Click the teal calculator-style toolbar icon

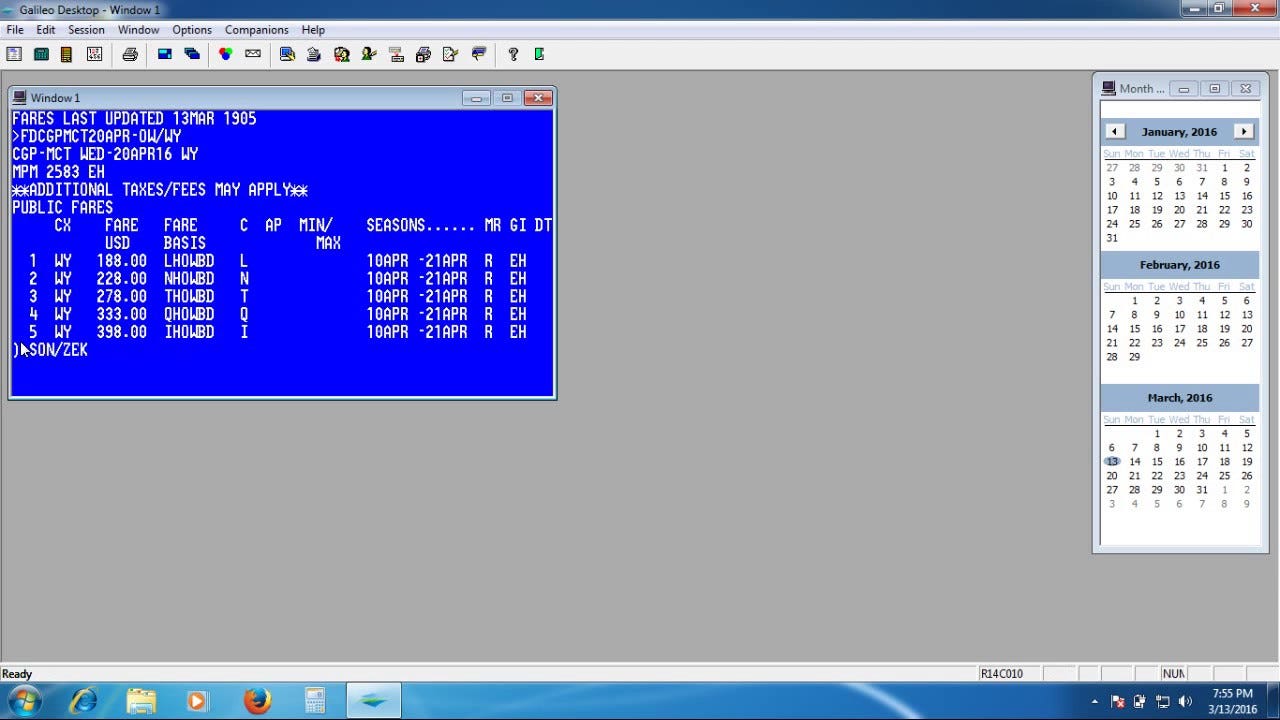pyautogui.click(x=41, y=54)
